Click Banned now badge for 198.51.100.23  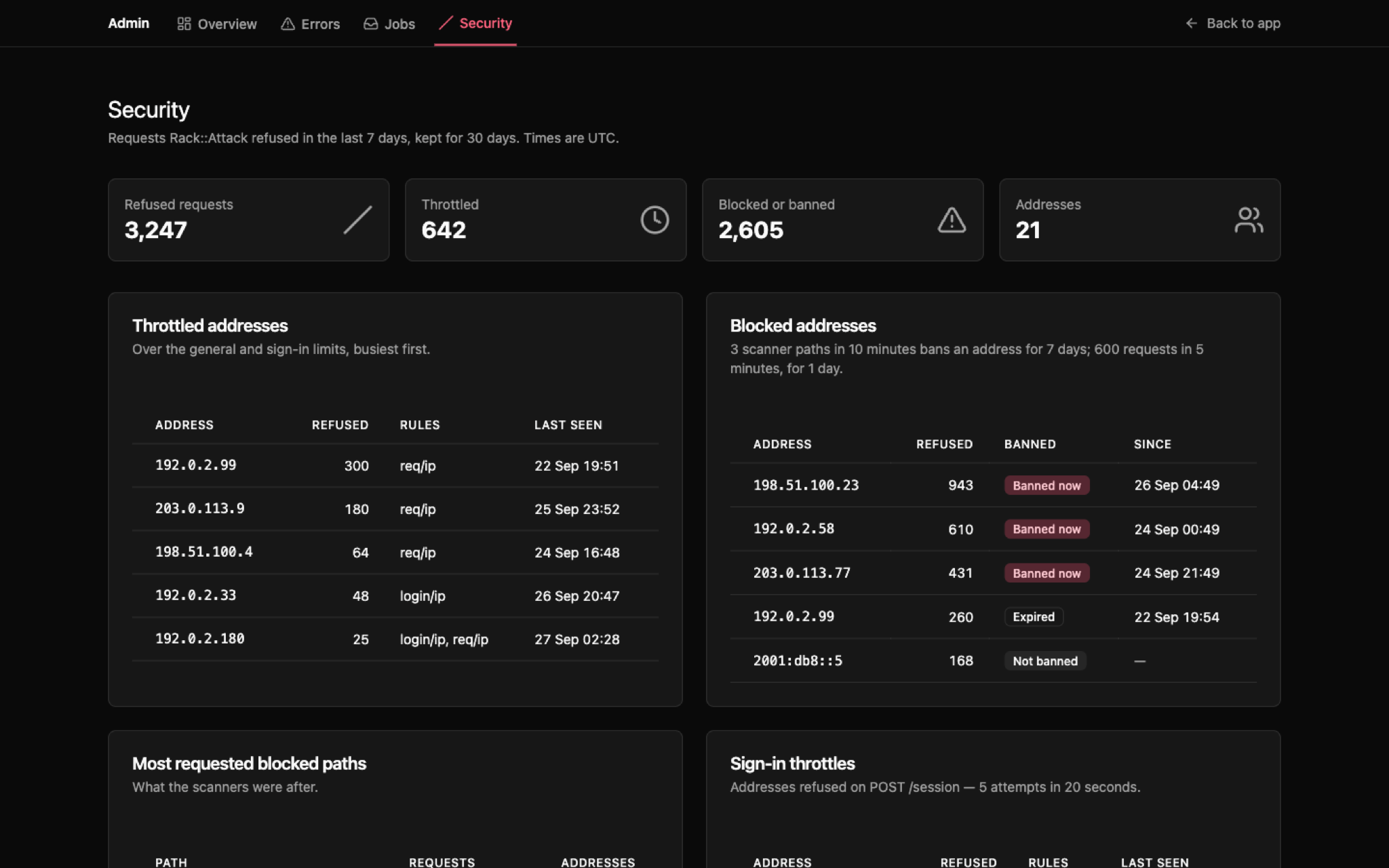point(1046,486)
